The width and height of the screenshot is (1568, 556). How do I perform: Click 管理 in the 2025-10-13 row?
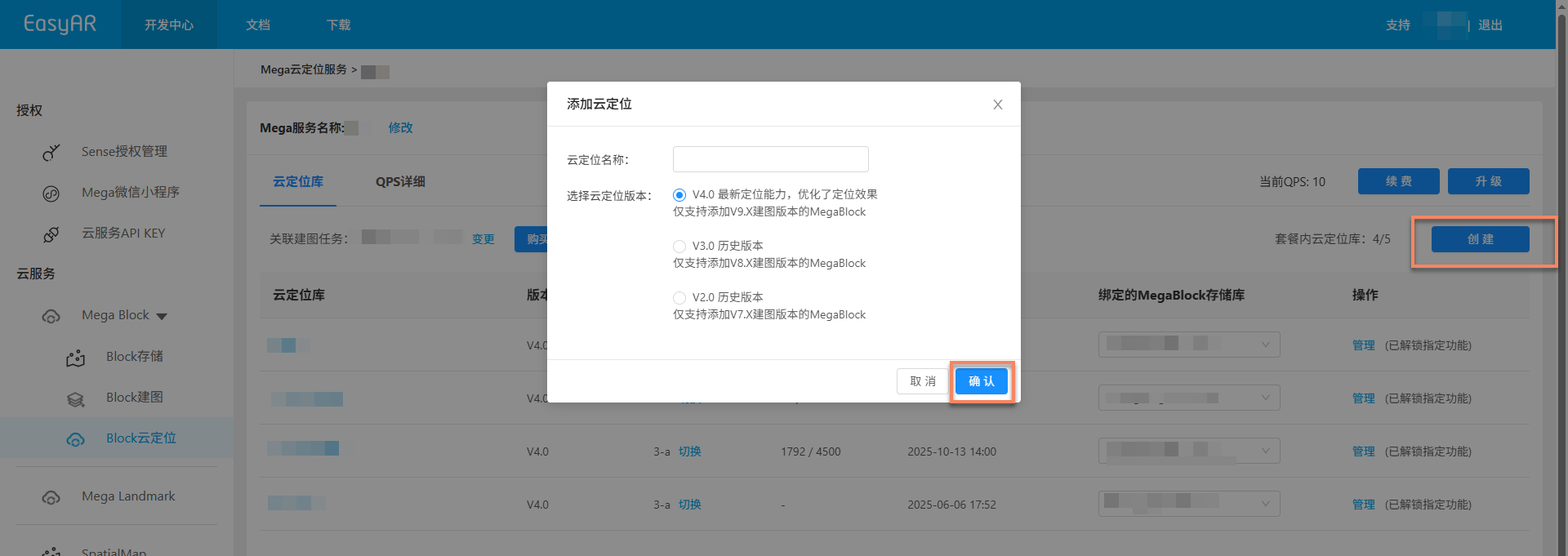[x=1364, y=451]
